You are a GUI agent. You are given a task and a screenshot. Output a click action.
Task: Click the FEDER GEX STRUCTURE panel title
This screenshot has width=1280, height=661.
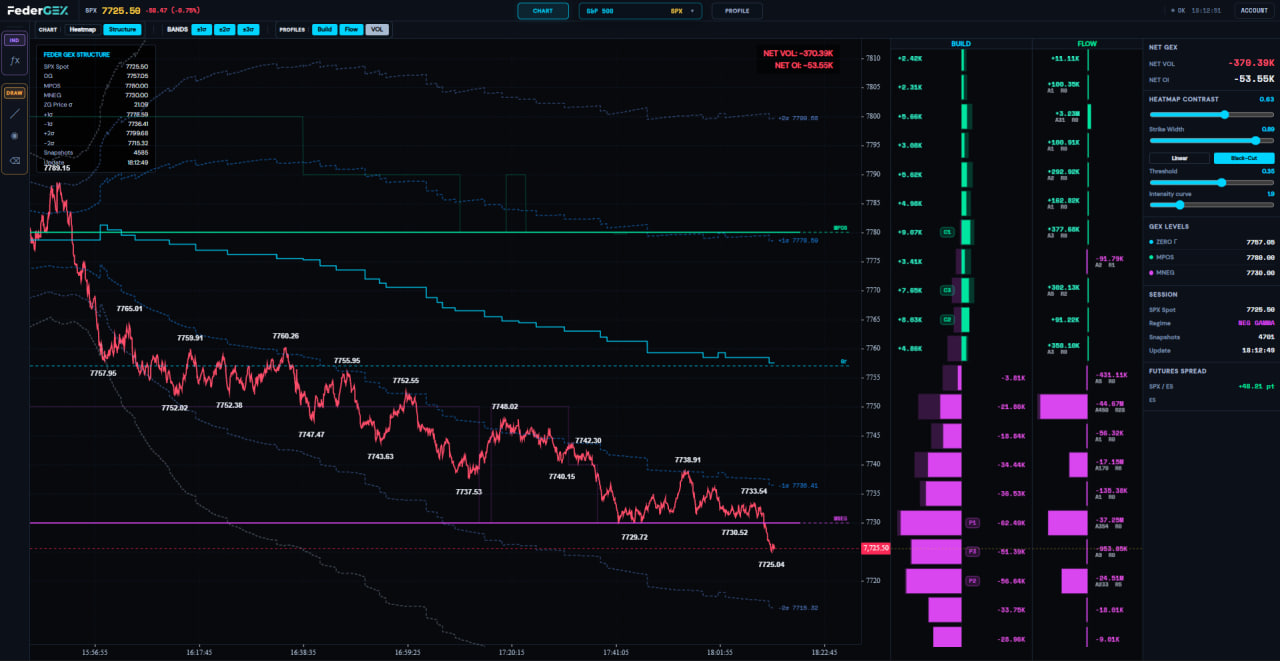77,54
